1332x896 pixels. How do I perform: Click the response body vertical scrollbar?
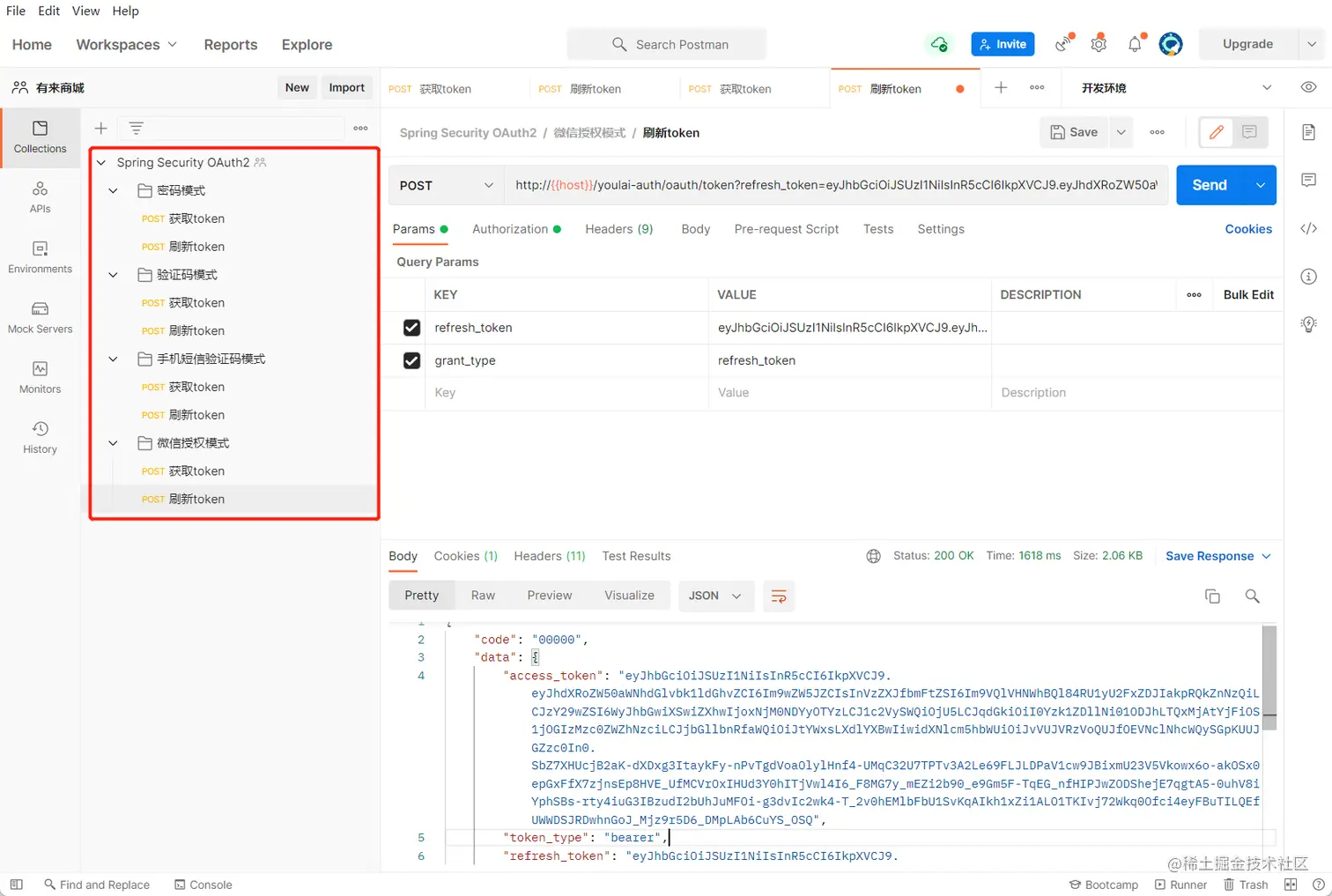pyautogui.click(x=1269, y=678)
